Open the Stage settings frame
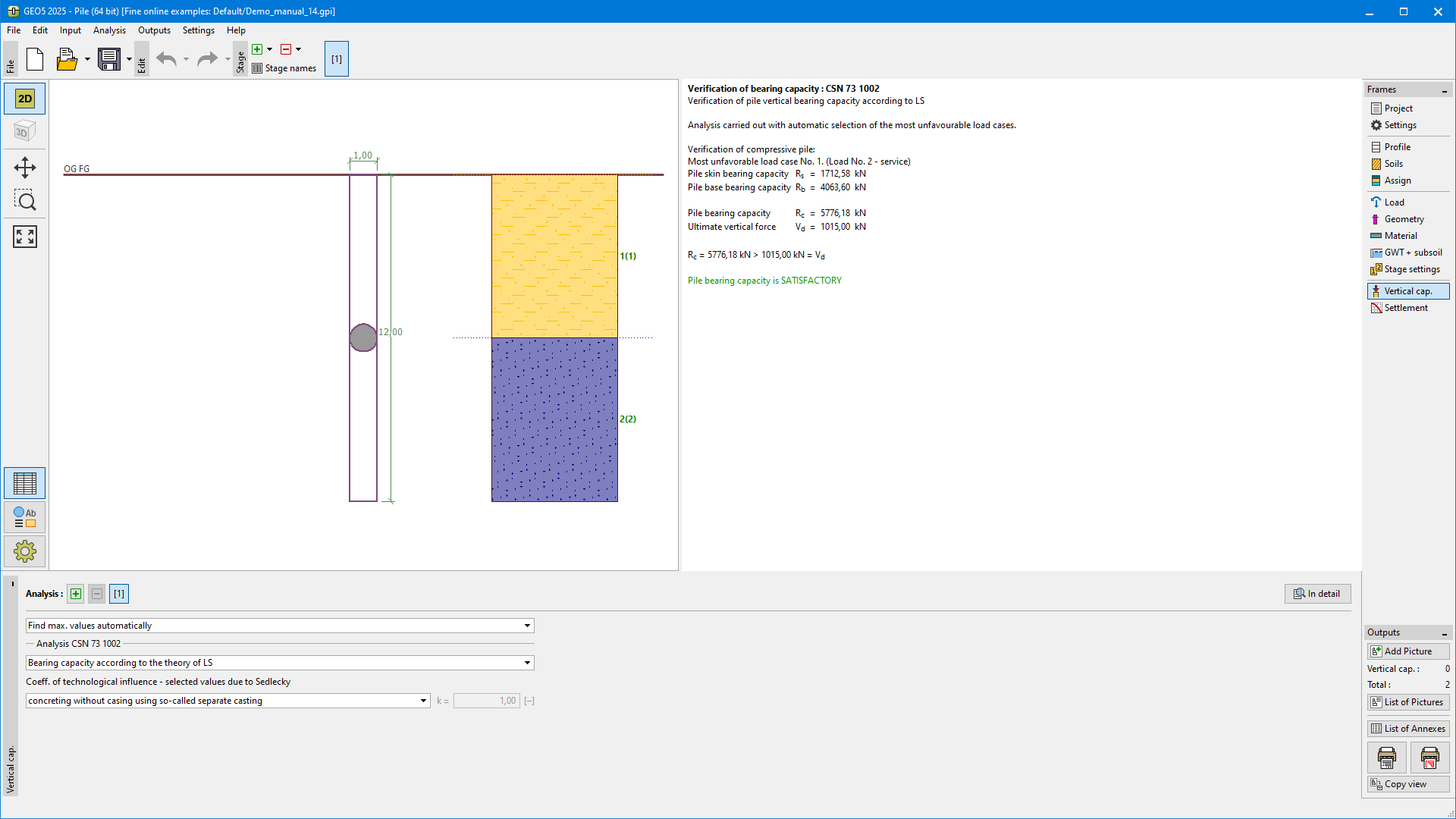This screenshot has width=1456, height=819. [1408, 269]
